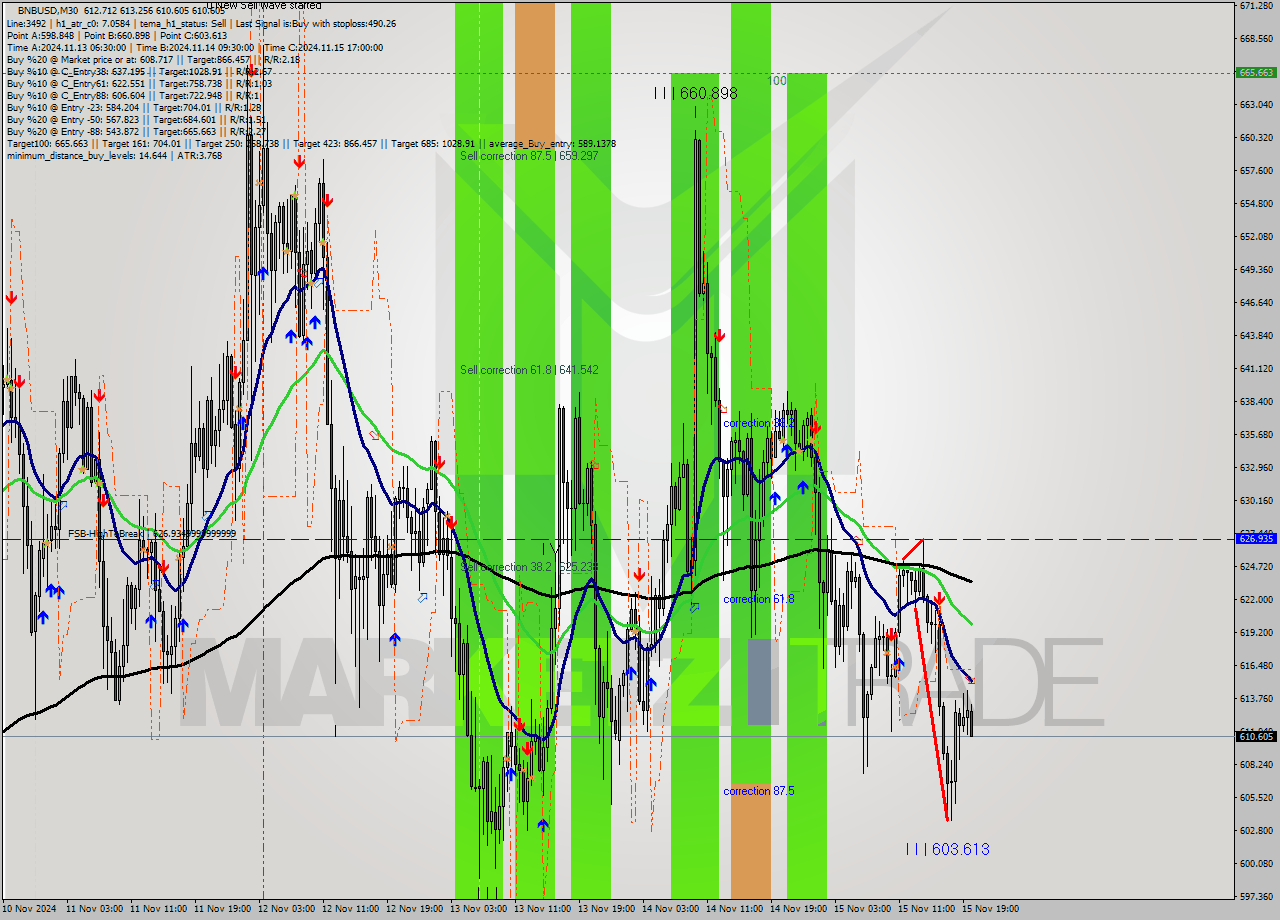Click the 597.360 price axis label
The width and height of the screenshot is (1280, 920).
tap(1256, 896)
